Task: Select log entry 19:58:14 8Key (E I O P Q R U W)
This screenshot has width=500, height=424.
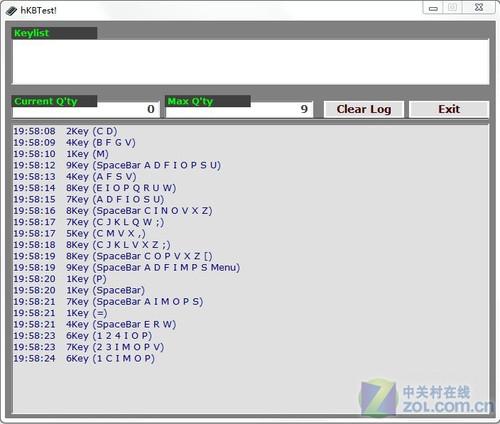Action: pos(95,188)
